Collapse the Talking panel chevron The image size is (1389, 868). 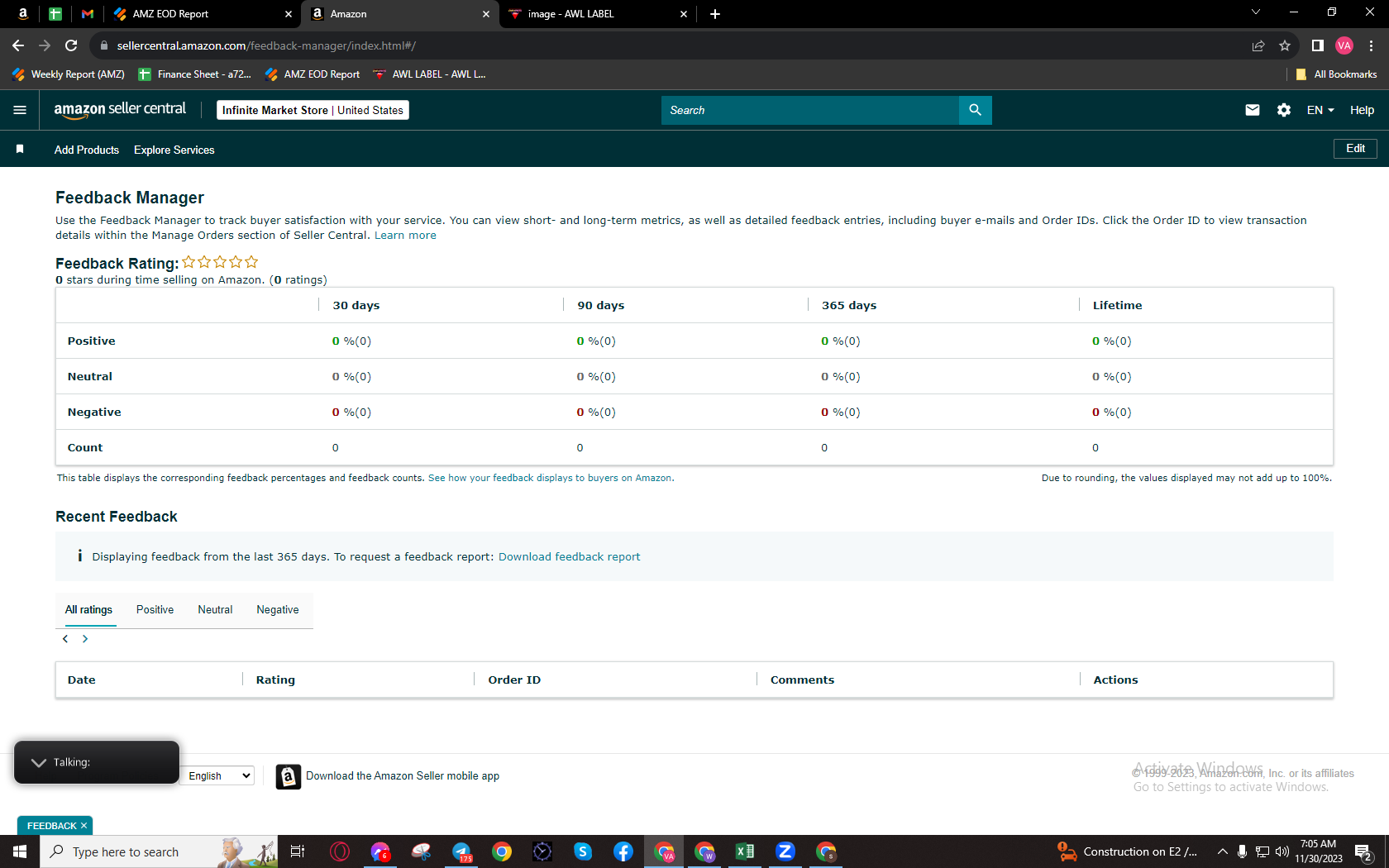coord(39,762)
